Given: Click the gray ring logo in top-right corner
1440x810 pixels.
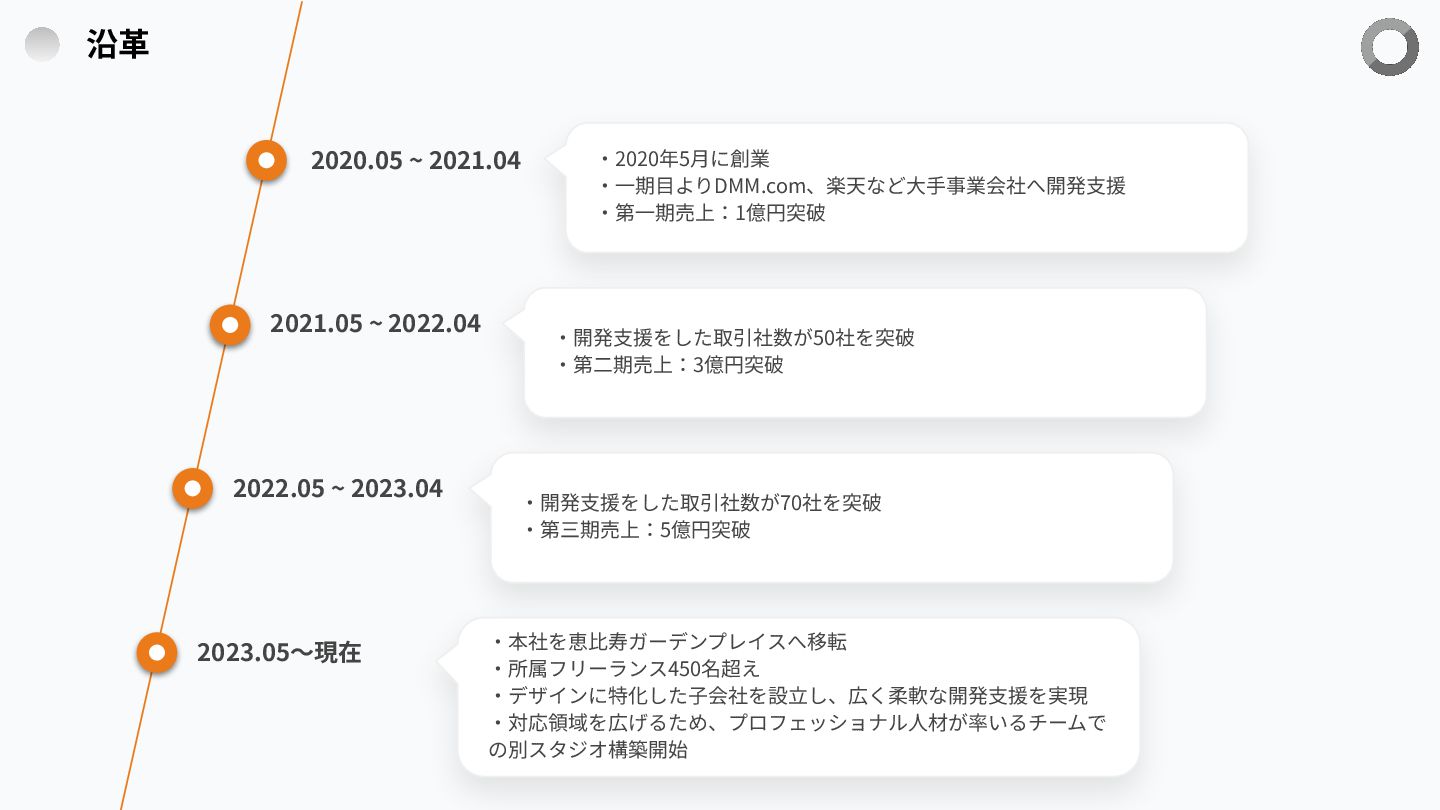Looking at the screenshot, I should (1389, 46).
